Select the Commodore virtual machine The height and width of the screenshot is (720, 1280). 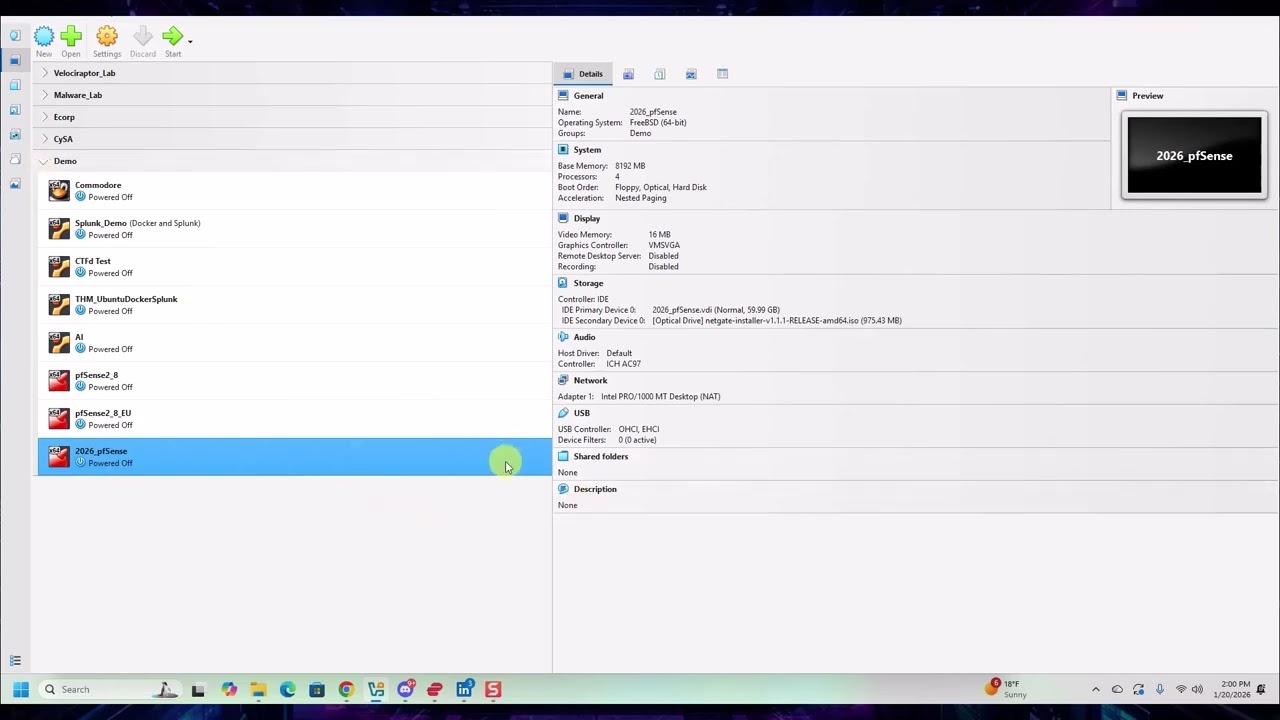(295, 191)
